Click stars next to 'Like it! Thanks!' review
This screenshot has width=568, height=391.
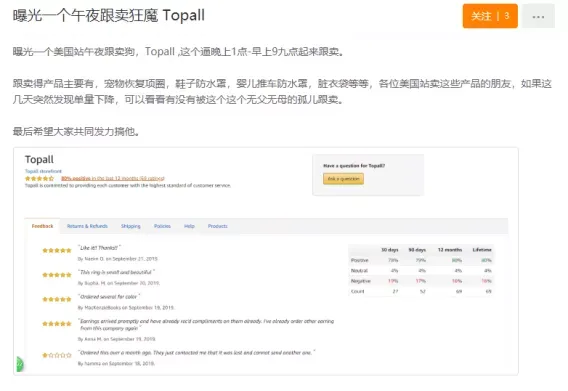tap(57, 250)
